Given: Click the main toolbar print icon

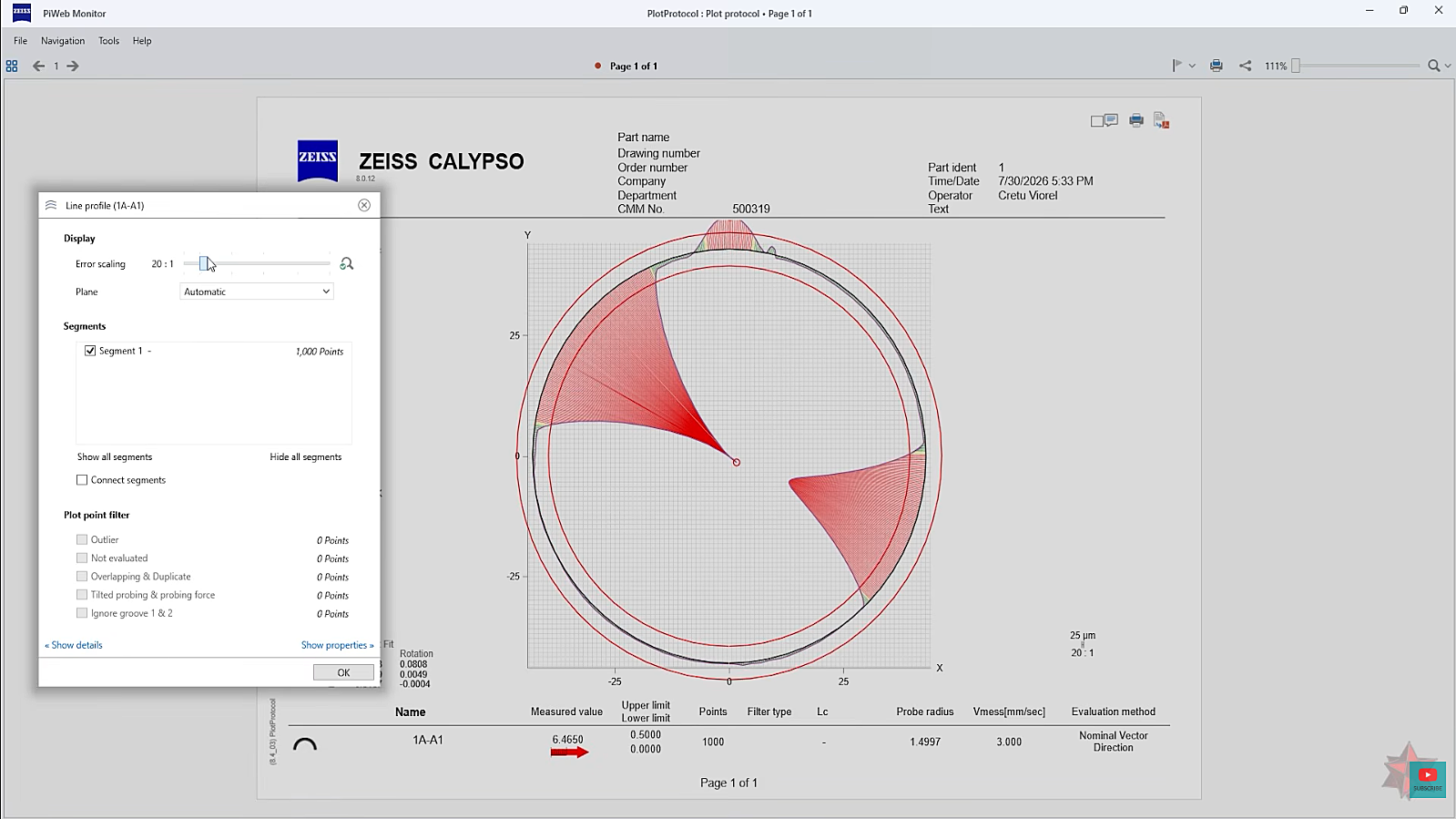Looking at the screenshot, I should pos(1216,66).
